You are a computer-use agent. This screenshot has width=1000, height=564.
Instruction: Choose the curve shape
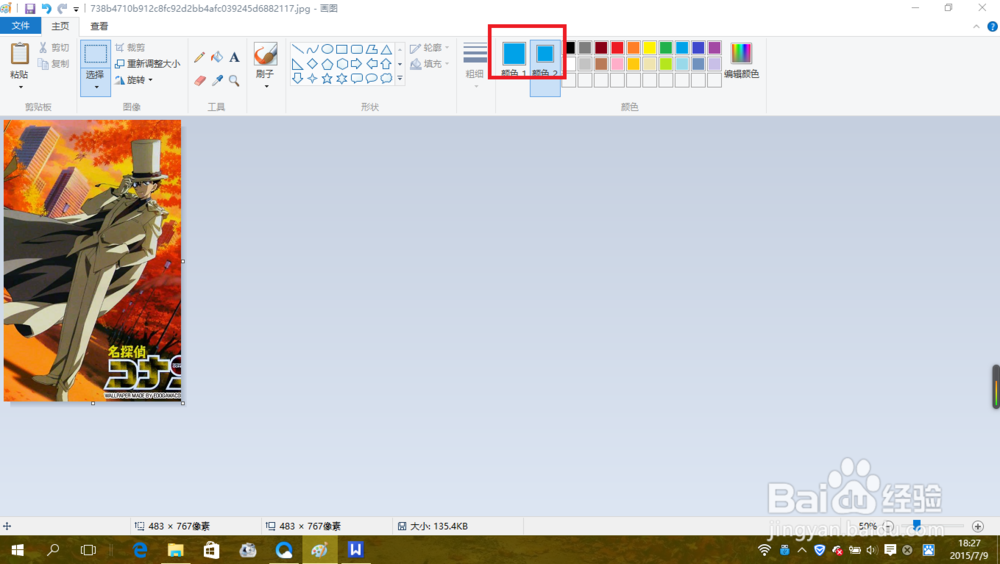[x=312, y=49]
